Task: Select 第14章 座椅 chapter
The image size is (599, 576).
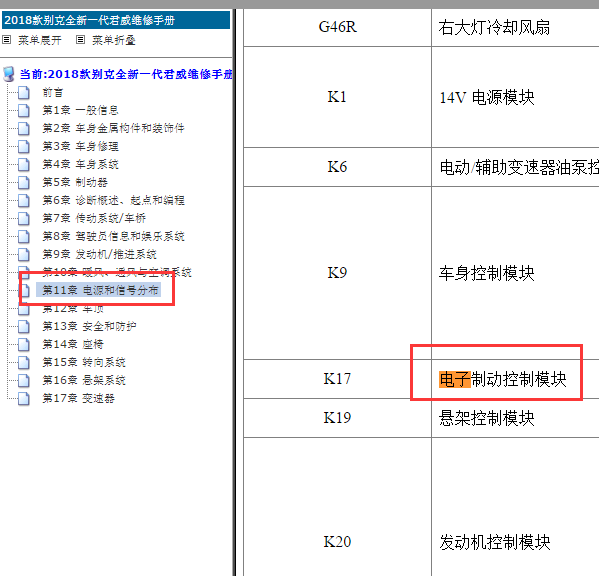Action: (73, 344)
